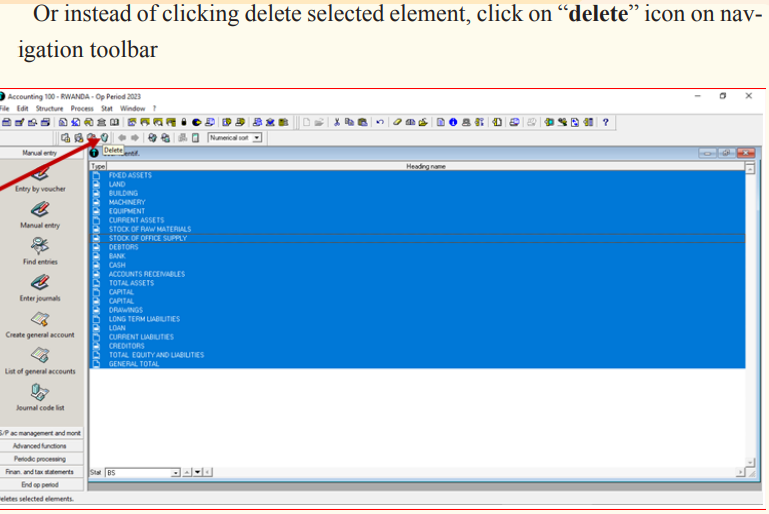Expand the End op period section
The image size is (769, 514).
(41, 485)
